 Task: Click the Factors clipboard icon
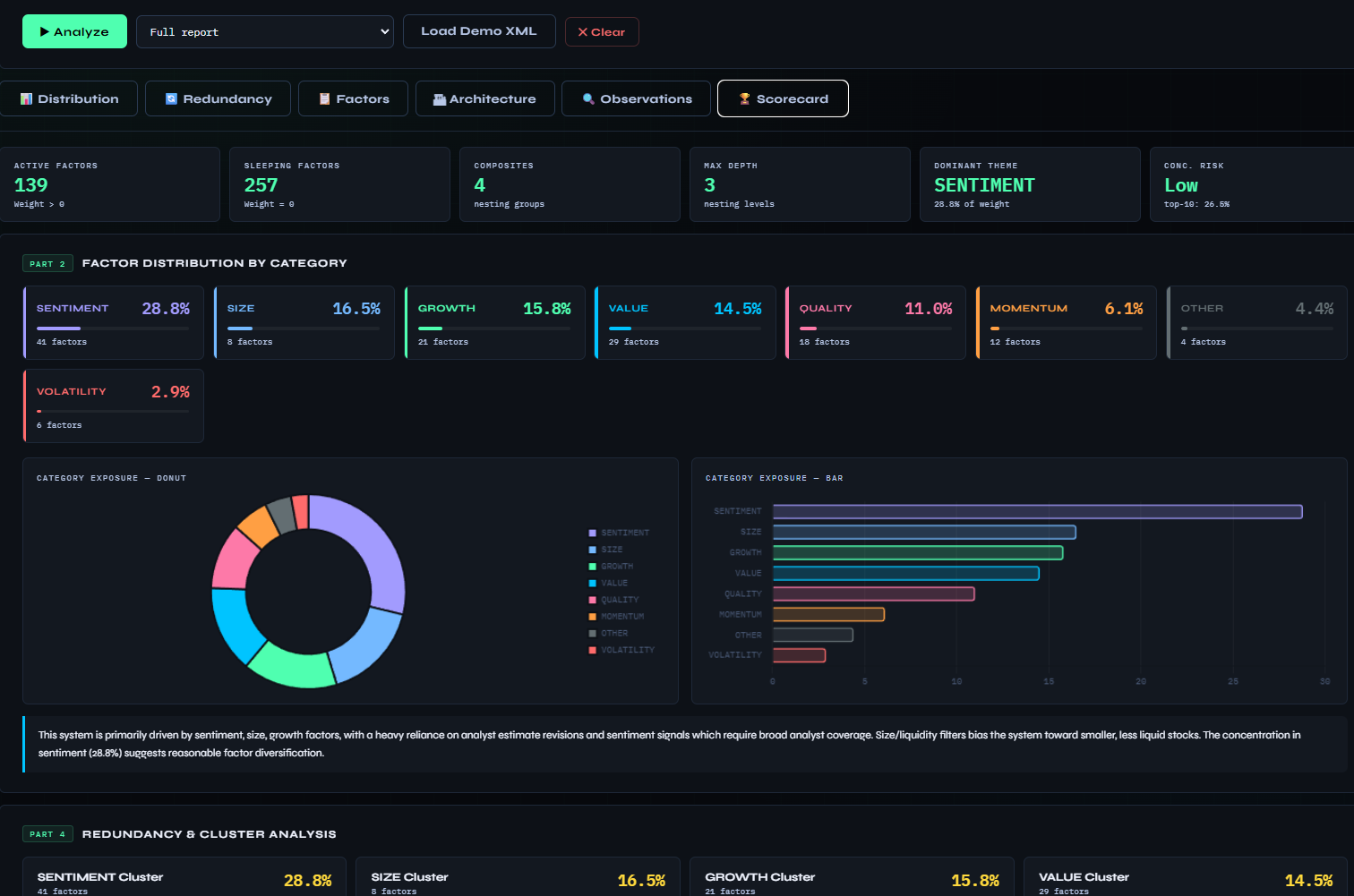[325, 99]
